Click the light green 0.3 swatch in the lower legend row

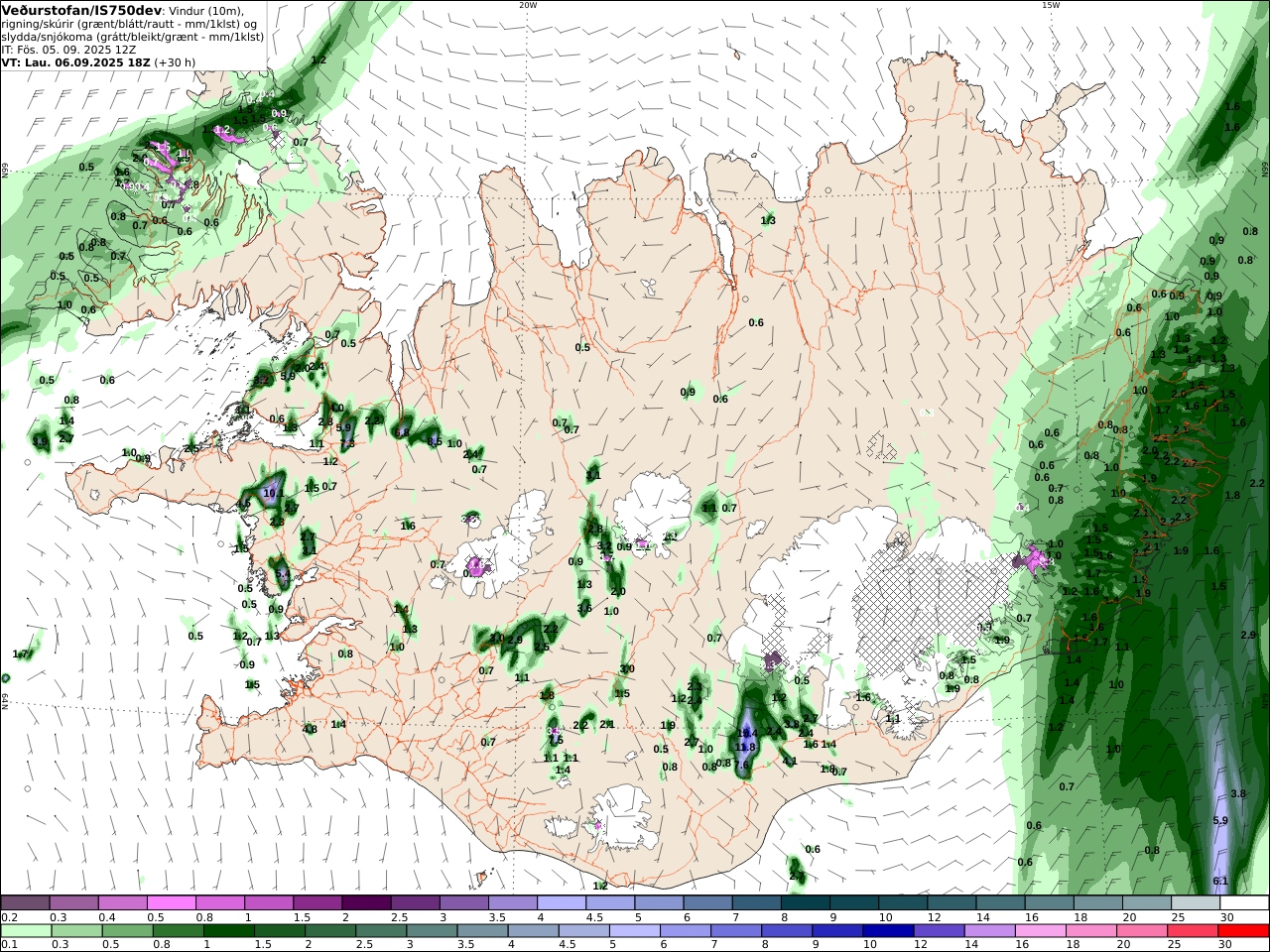(76, 931)
